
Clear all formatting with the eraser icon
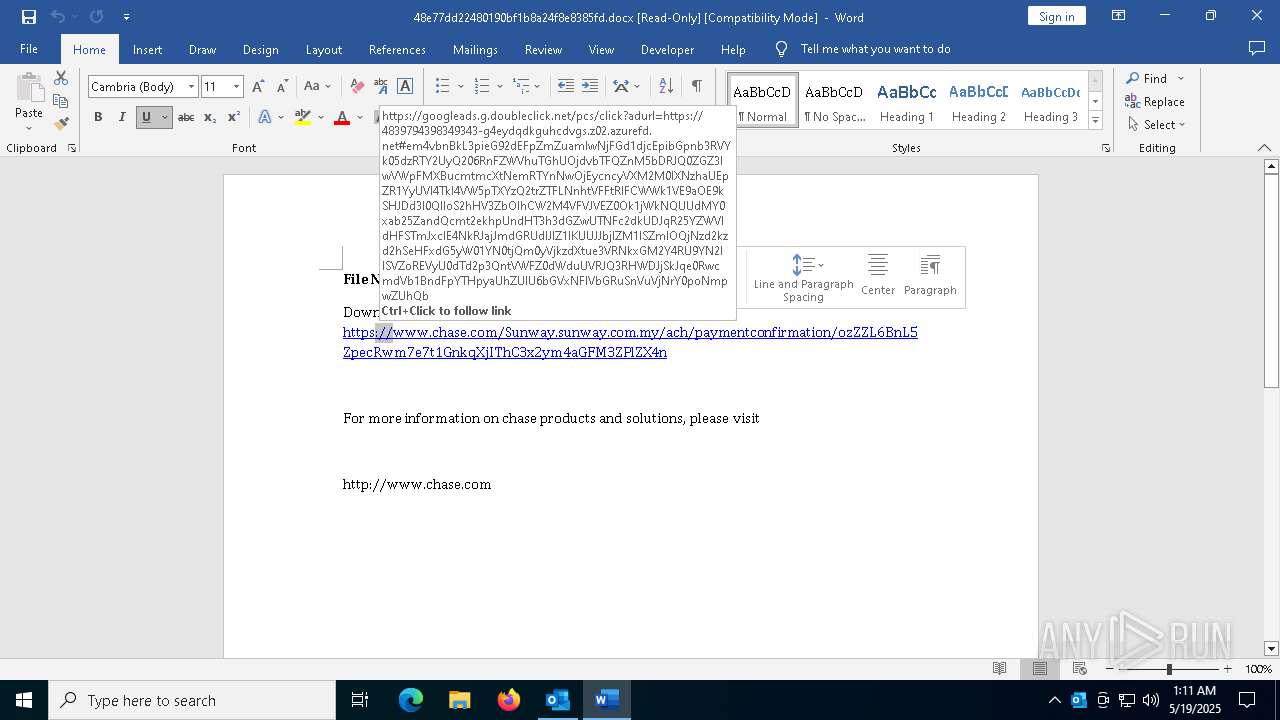[356, 87]
